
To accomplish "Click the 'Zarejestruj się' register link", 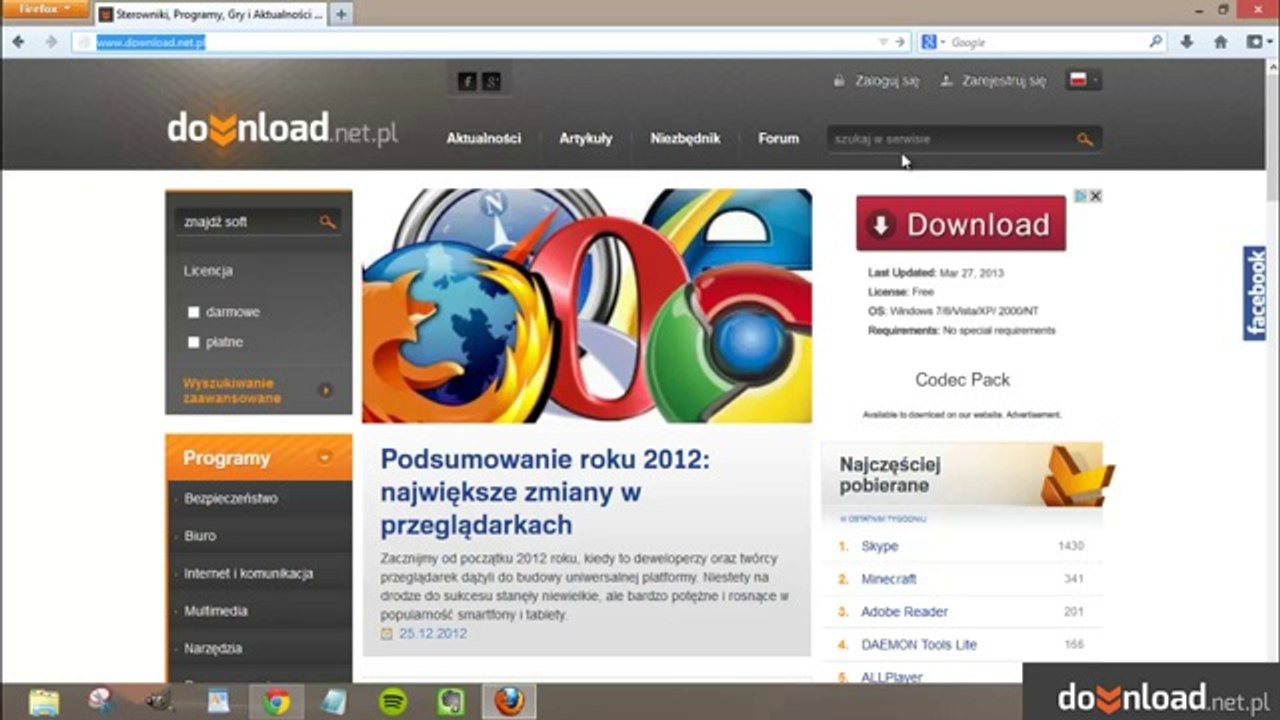I will point(1004,81).
